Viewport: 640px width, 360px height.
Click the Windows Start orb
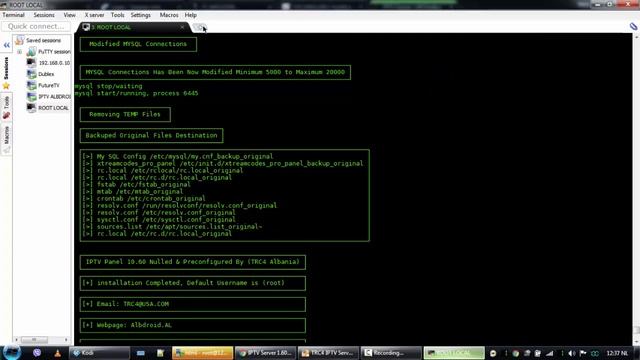tap(11, 352)
